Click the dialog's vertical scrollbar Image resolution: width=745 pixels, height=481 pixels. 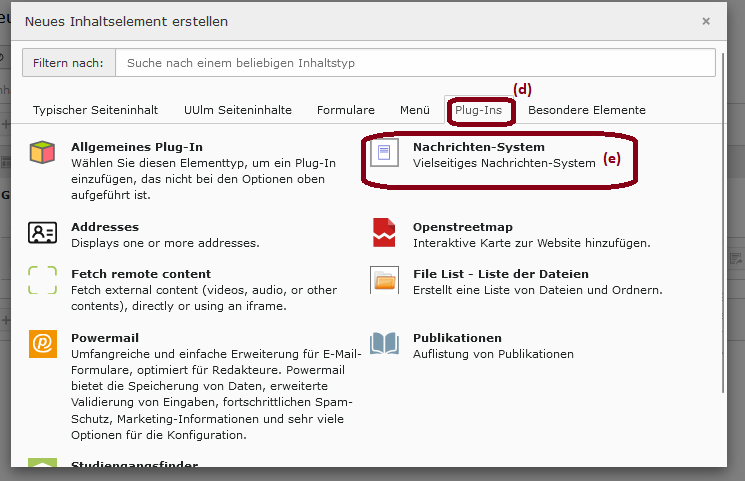(723, 220)
